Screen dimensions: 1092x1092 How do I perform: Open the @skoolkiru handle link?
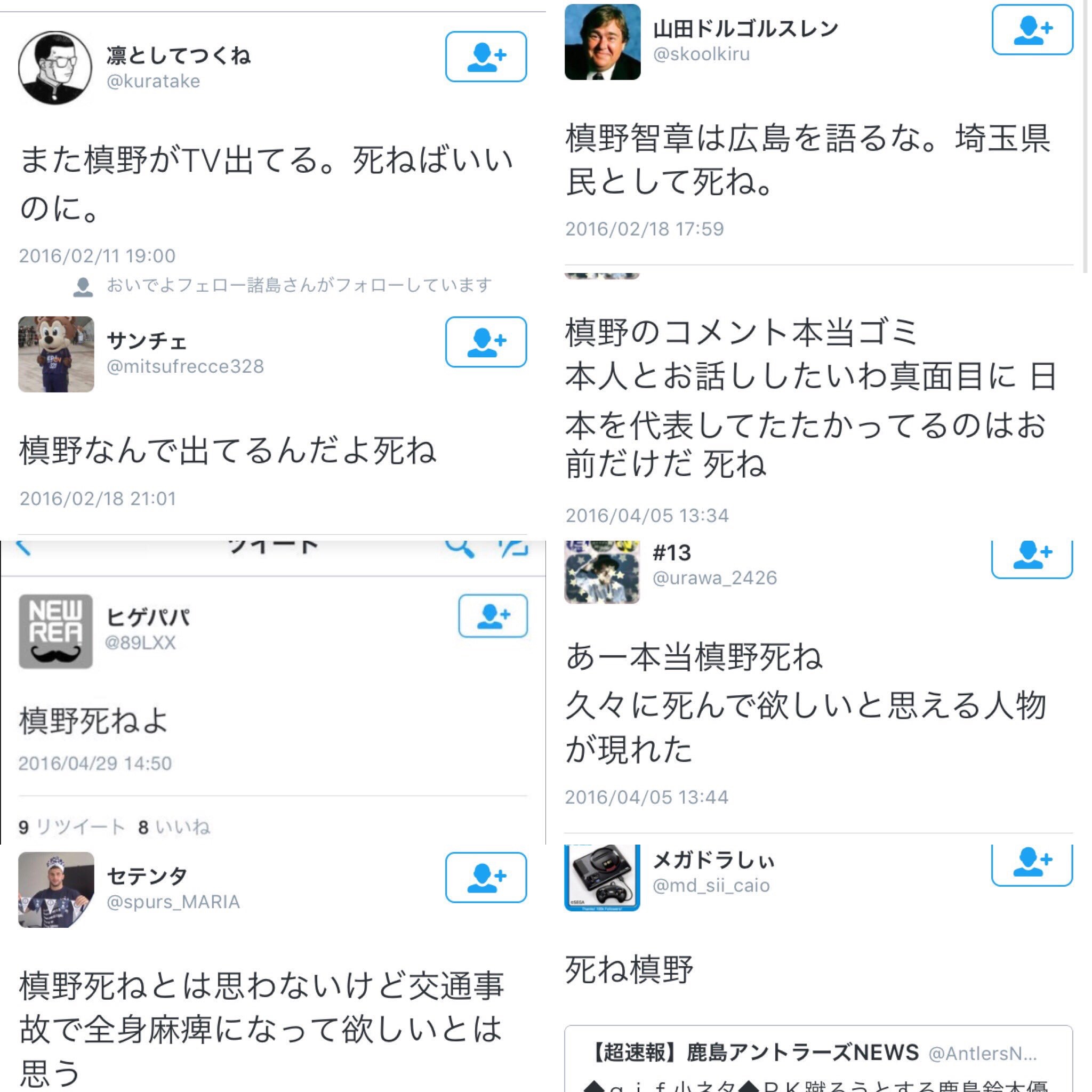(702, 54)
